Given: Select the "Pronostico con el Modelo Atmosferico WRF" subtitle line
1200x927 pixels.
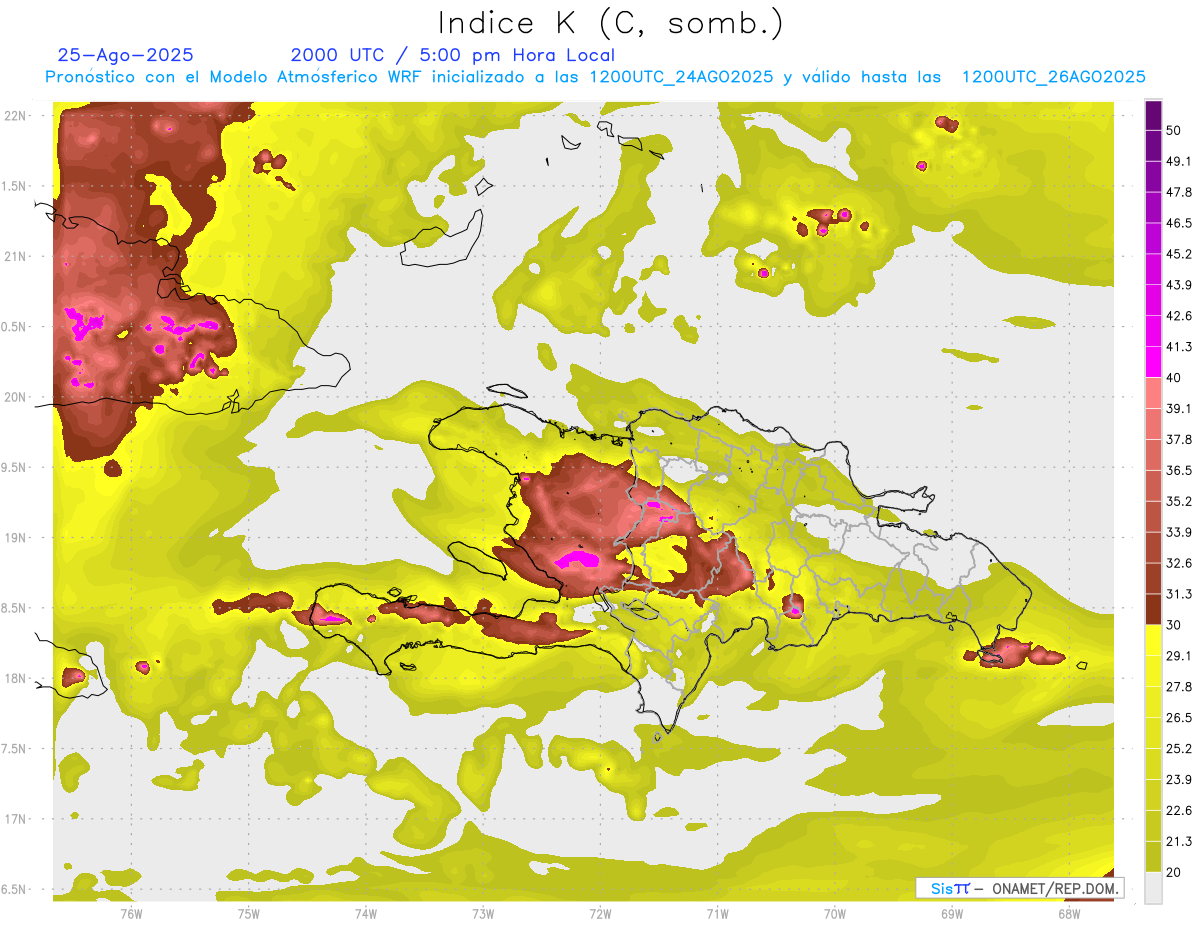Looking at the screenshot, I should (595, 77).
